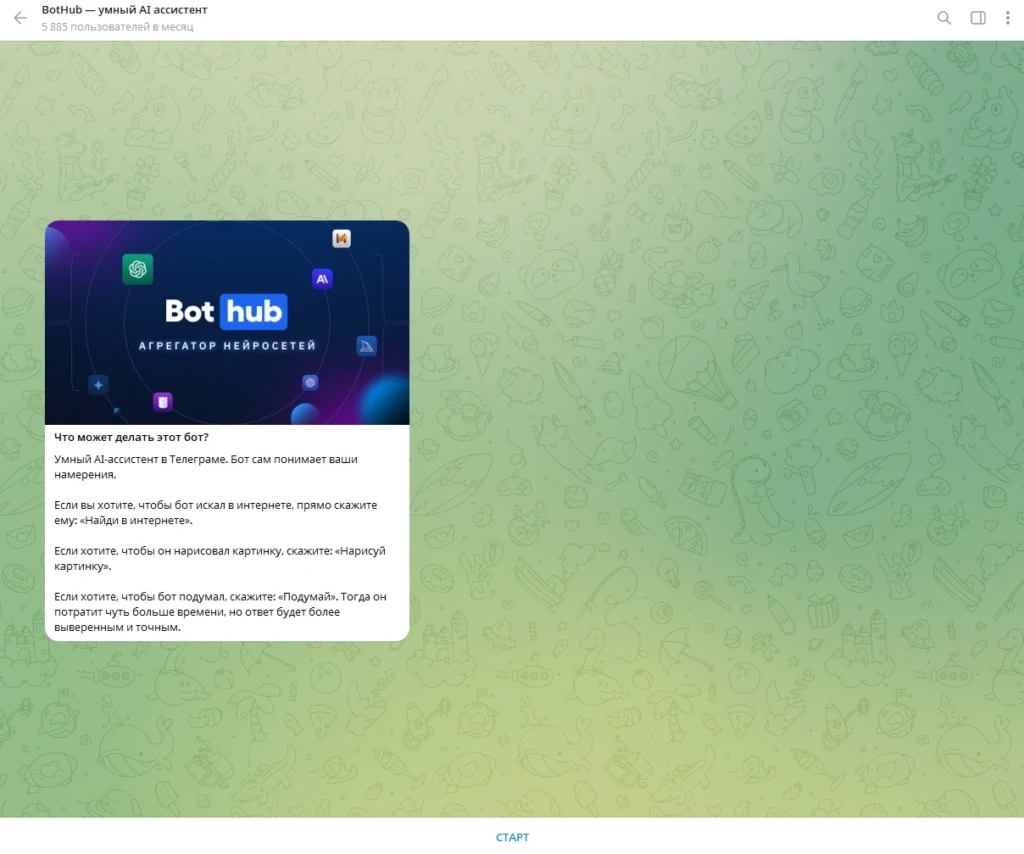Click the Anthropic A\ logo in the banner
The image size is (1024, 854).
coord(322,279)
